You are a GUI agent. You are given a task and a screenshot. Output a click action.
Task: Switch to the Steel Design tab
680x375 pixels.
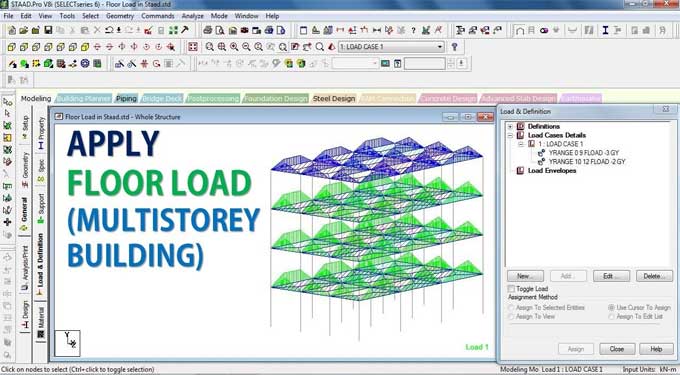point(334,99)
